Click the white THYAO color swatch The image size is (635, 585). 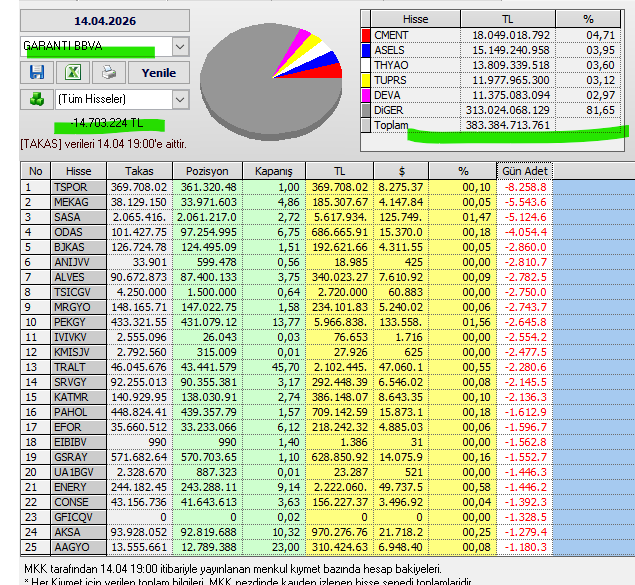[366, 65]
